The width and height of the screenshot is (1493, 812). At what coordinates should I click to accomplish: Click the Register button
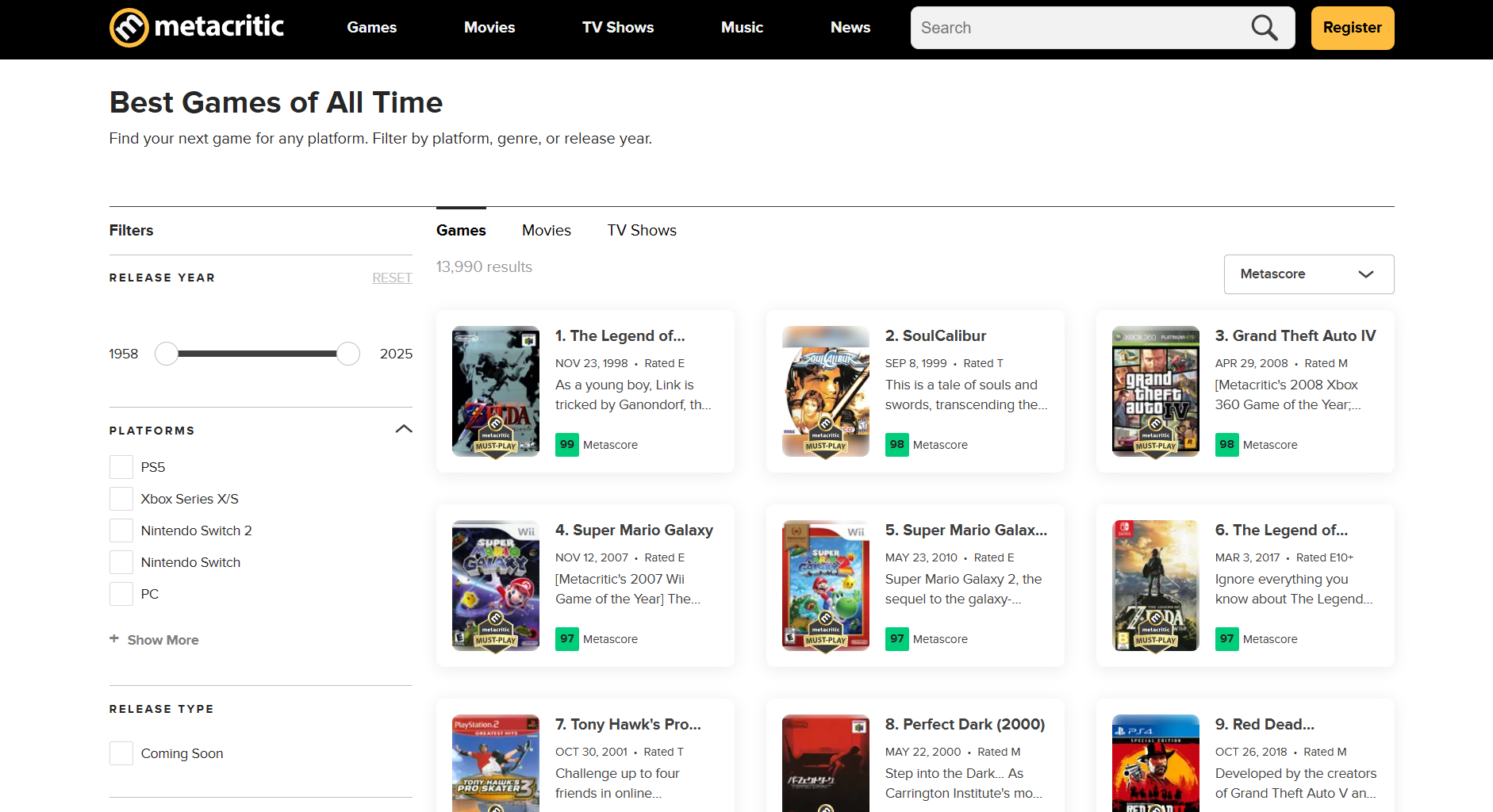click(x=1353, y=28)
